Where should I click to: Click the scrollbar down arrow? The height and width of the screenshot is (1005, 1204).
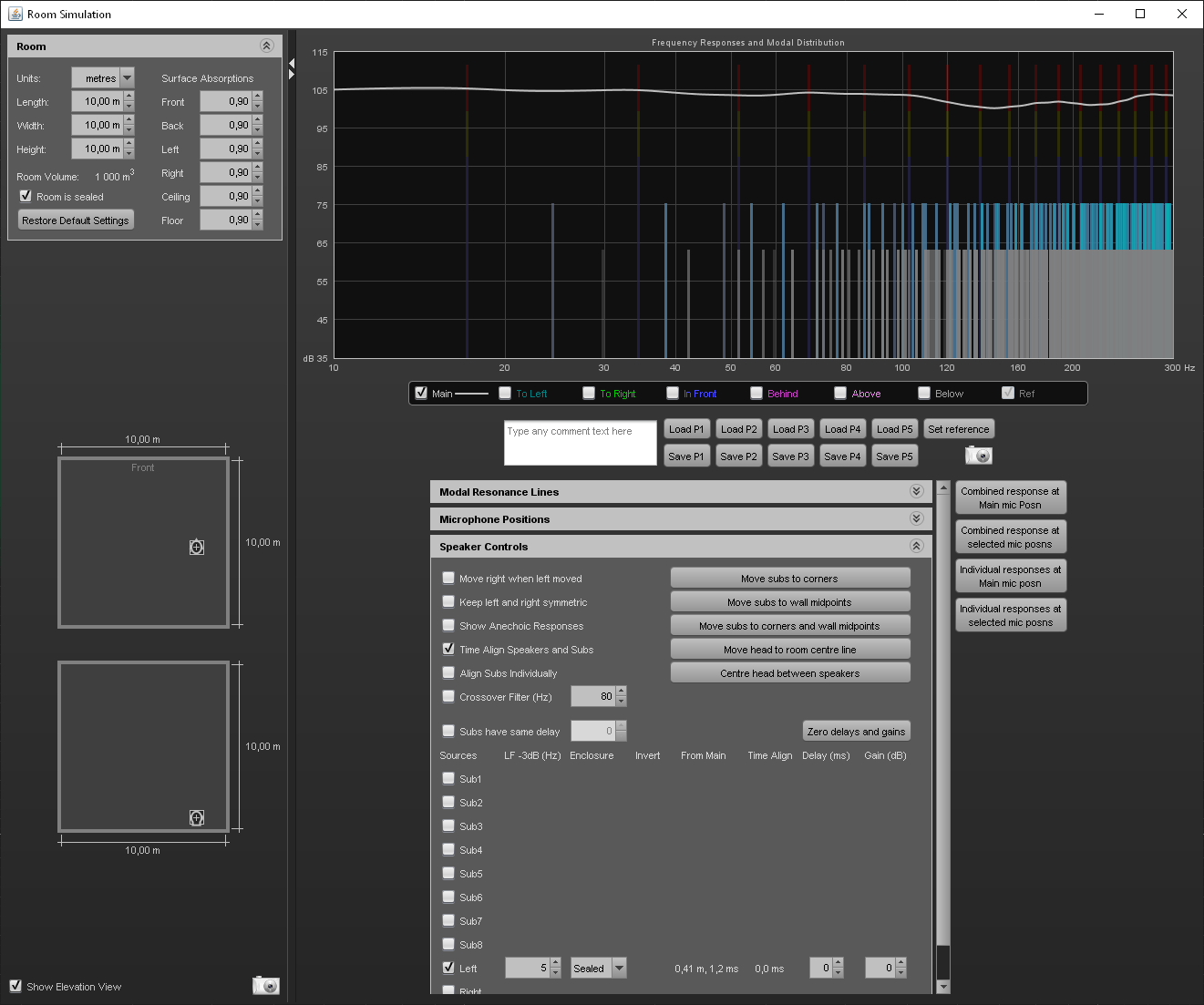point(943,987)
